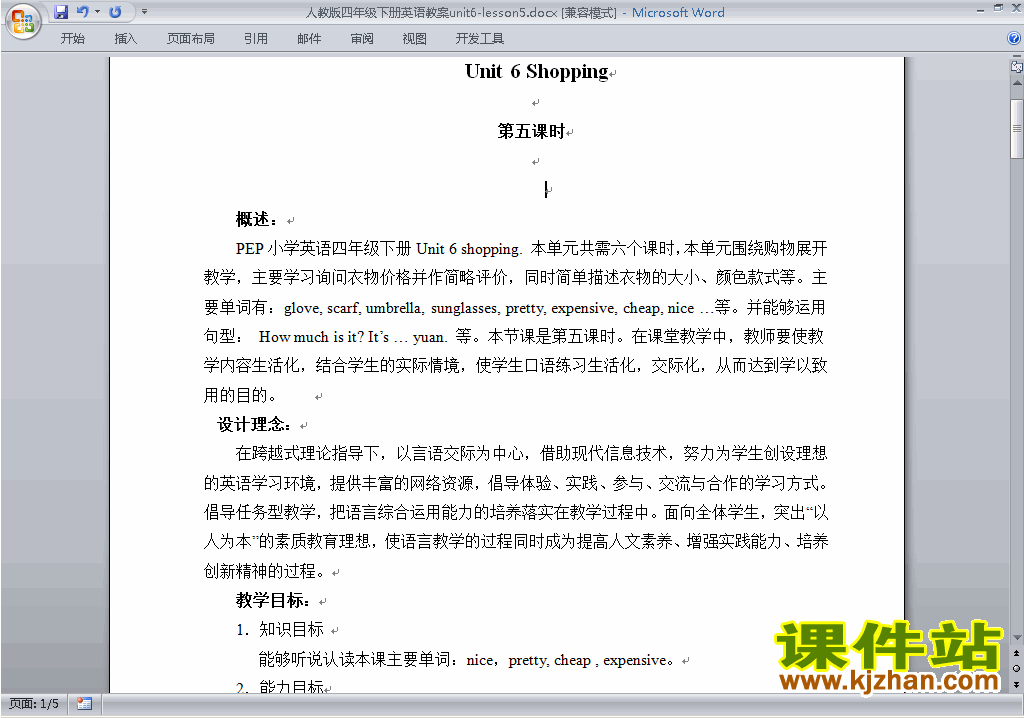1024x718 pixels.
Task: Click the vertical scrollbar down arrow
Action: (1017, 638)
